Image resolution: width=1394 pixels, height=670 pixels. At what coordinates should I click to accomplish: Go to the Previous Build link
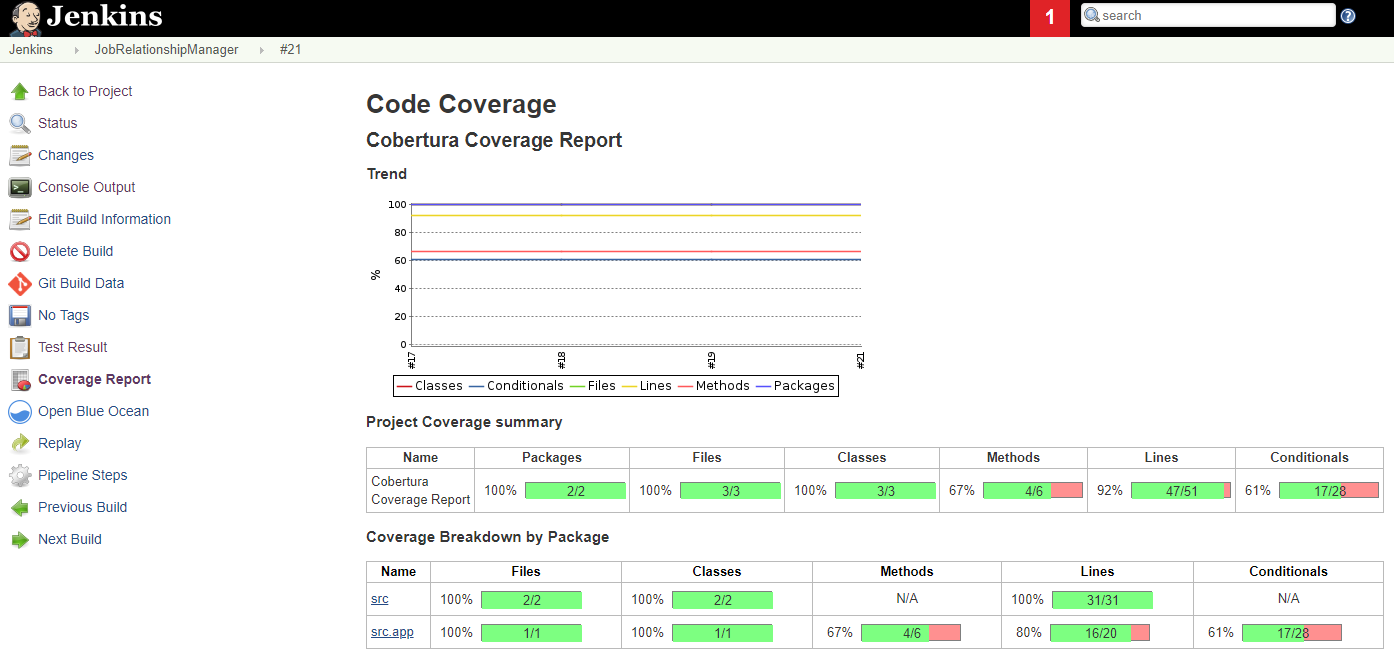[83, 507]
